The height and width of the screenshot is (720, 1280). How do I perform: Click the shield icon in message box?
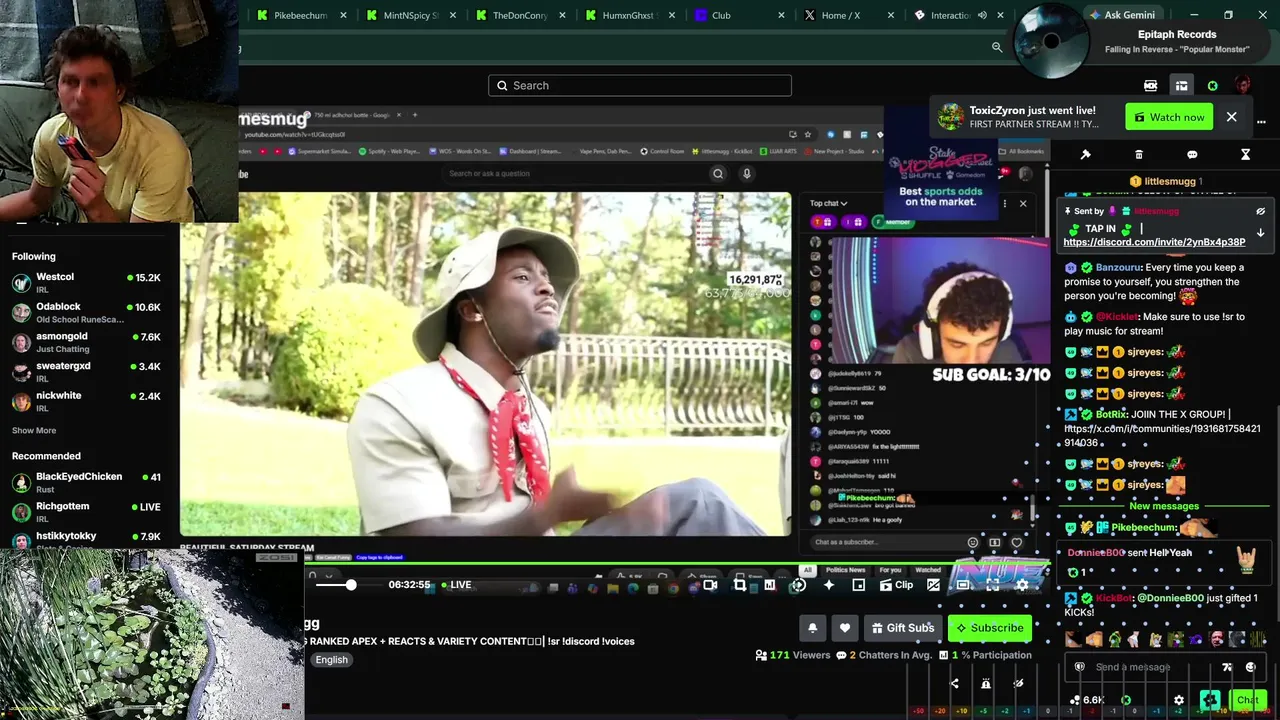tap(1080, 667)
